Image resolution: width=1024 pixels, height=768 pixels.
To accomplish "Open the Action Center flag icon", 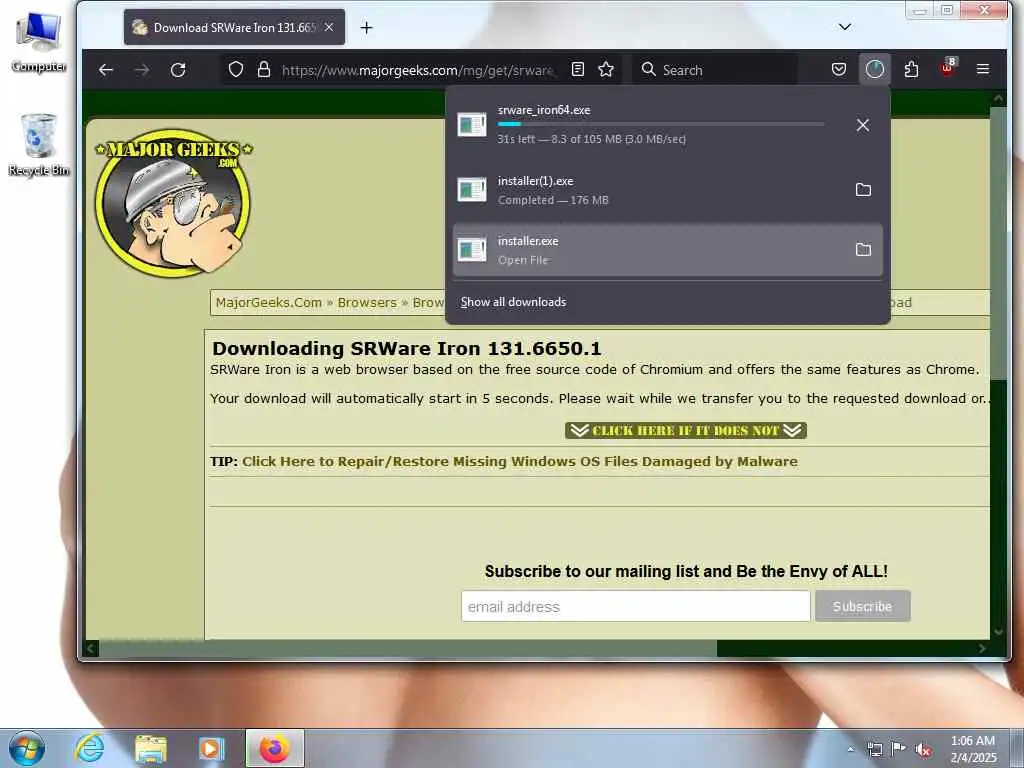I will [899, 749].
